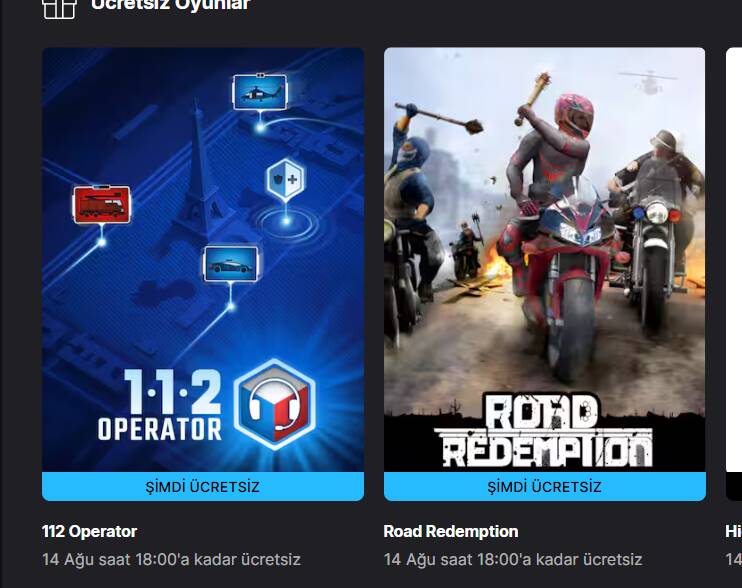
Task: Click the partially visible Hi game title
Action: (x=733, y=531)
